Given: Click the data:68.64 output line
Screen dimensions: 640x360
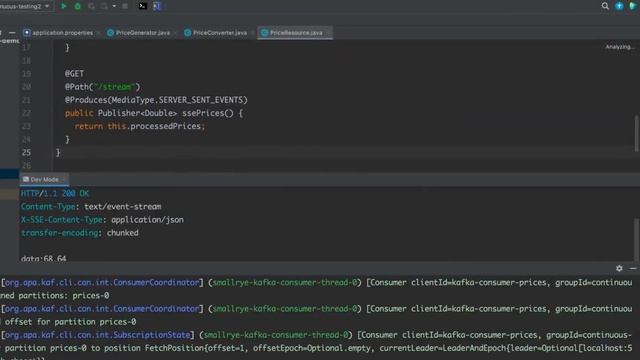Looking at the screenshot, I should click(43, 258).
